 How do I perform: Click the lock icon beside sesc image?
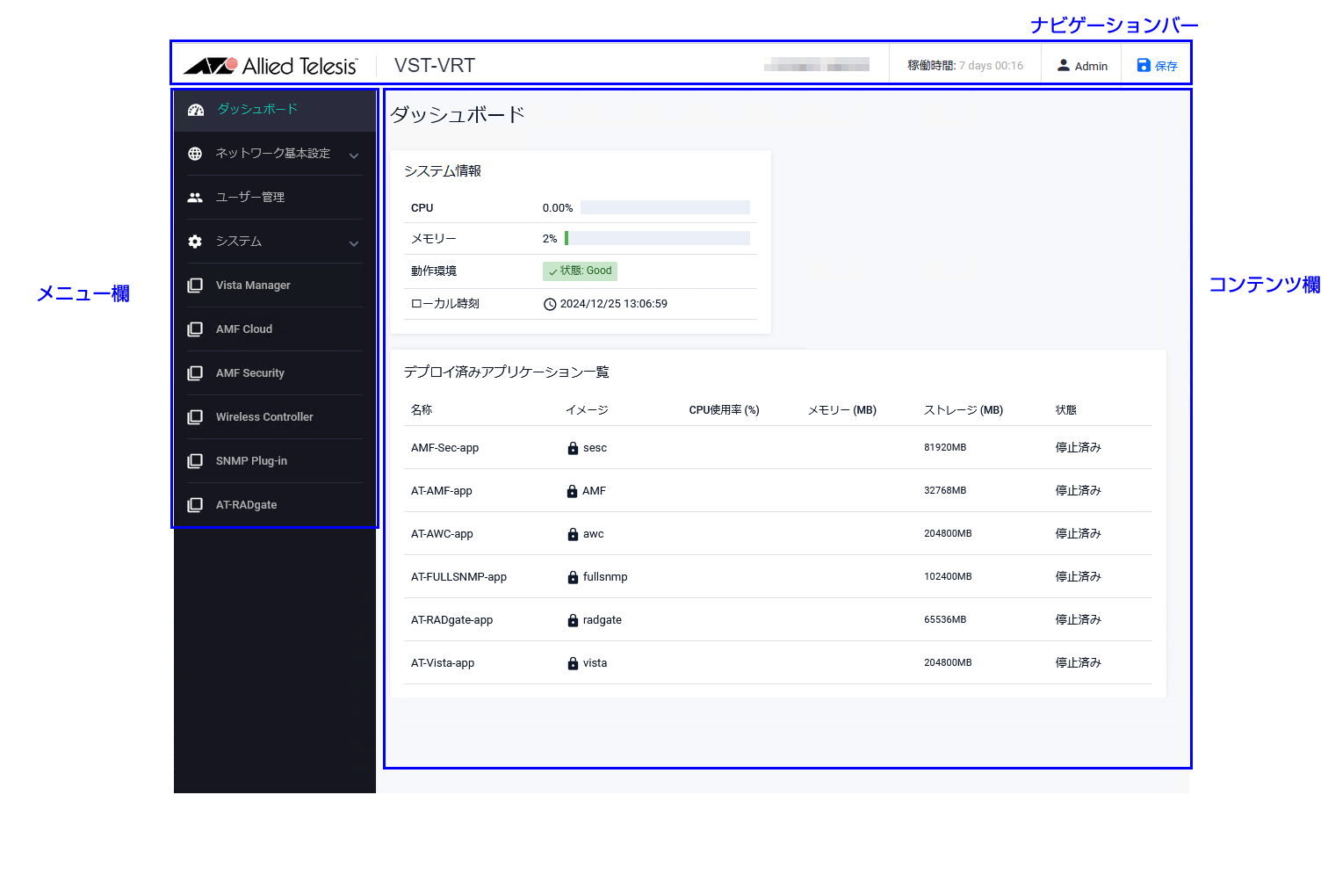pos(573,448)
